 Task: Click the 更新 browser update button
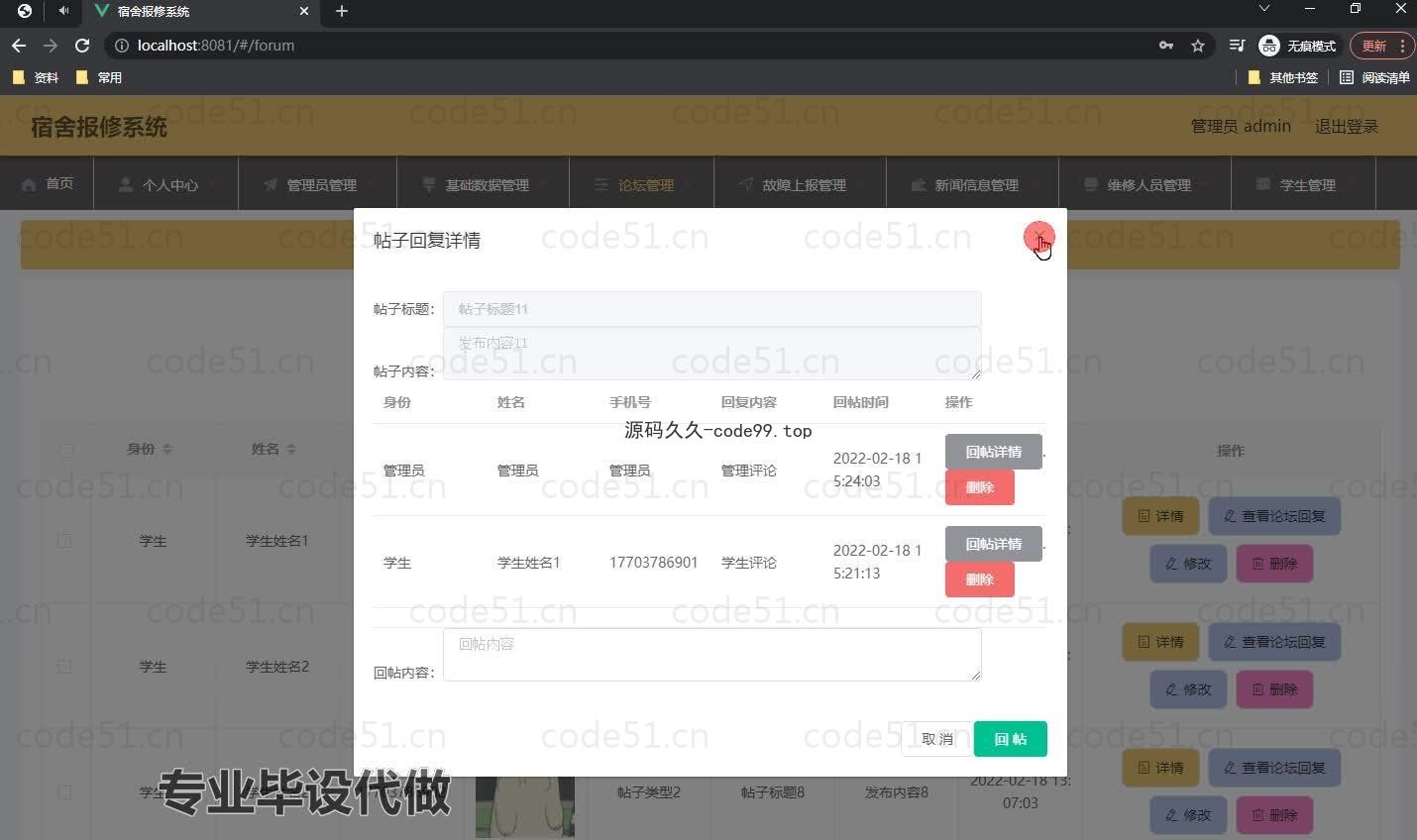(1381, 46)
